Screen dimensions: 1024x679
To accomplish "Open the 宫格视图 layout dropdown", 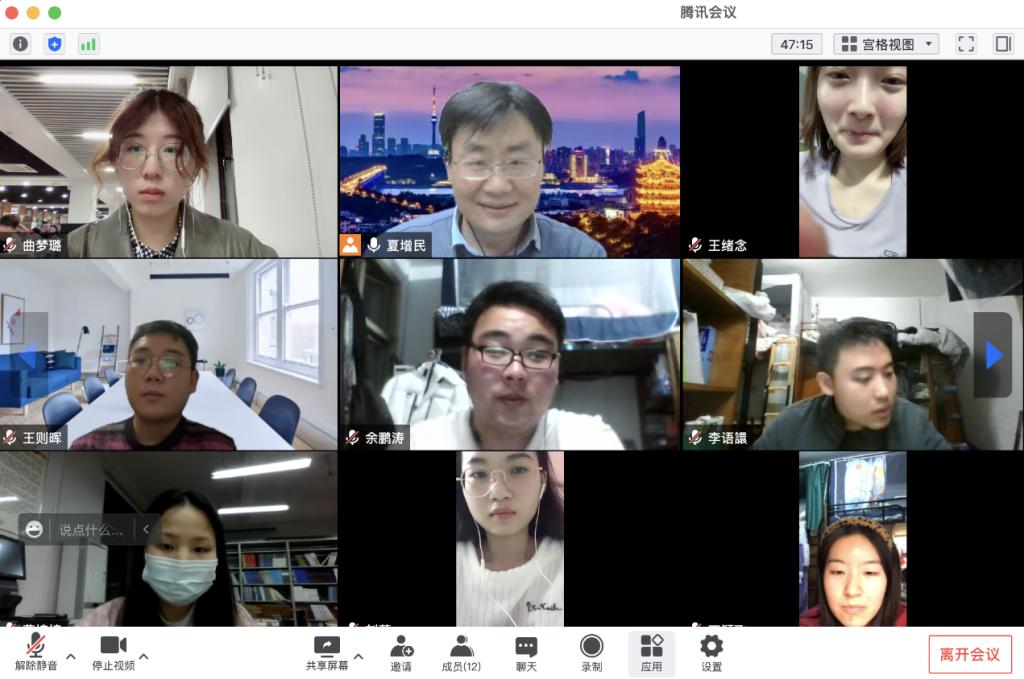I will (886, 44).
